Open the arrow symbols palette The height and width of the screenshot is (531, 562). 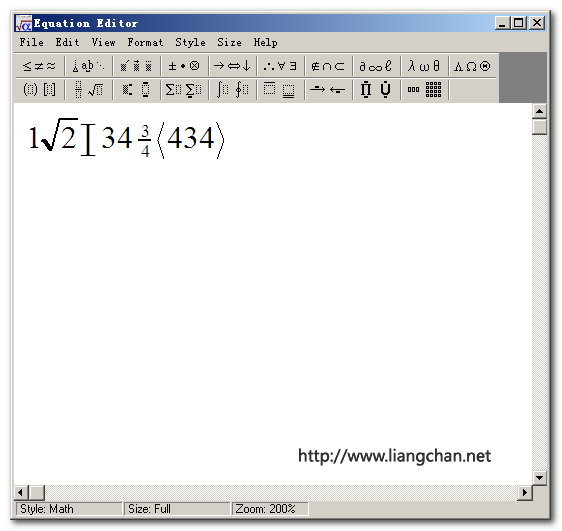232,66
